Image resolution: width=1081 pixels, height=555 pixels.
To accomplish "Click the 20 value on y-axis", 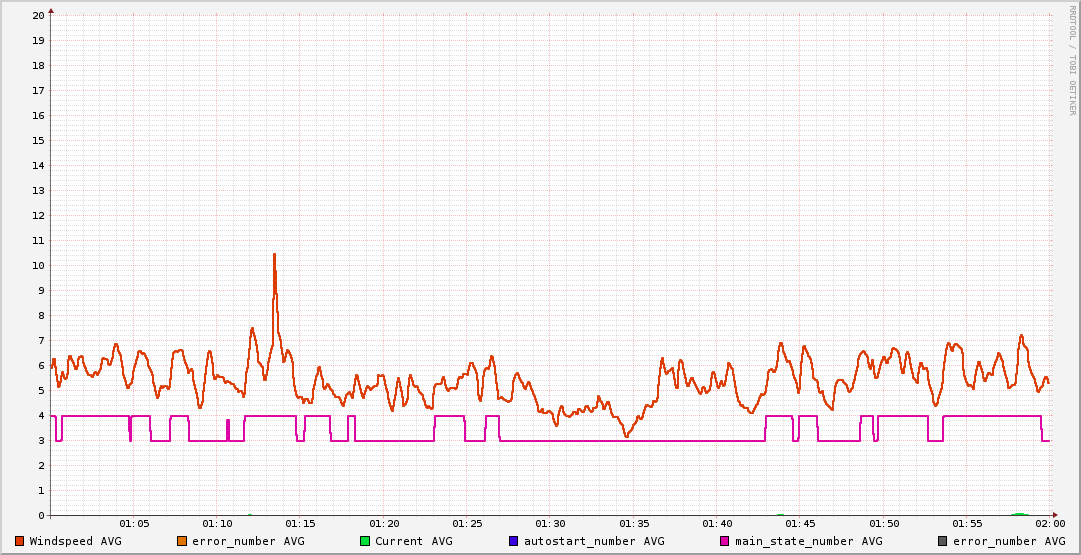I will click(38, 15).
